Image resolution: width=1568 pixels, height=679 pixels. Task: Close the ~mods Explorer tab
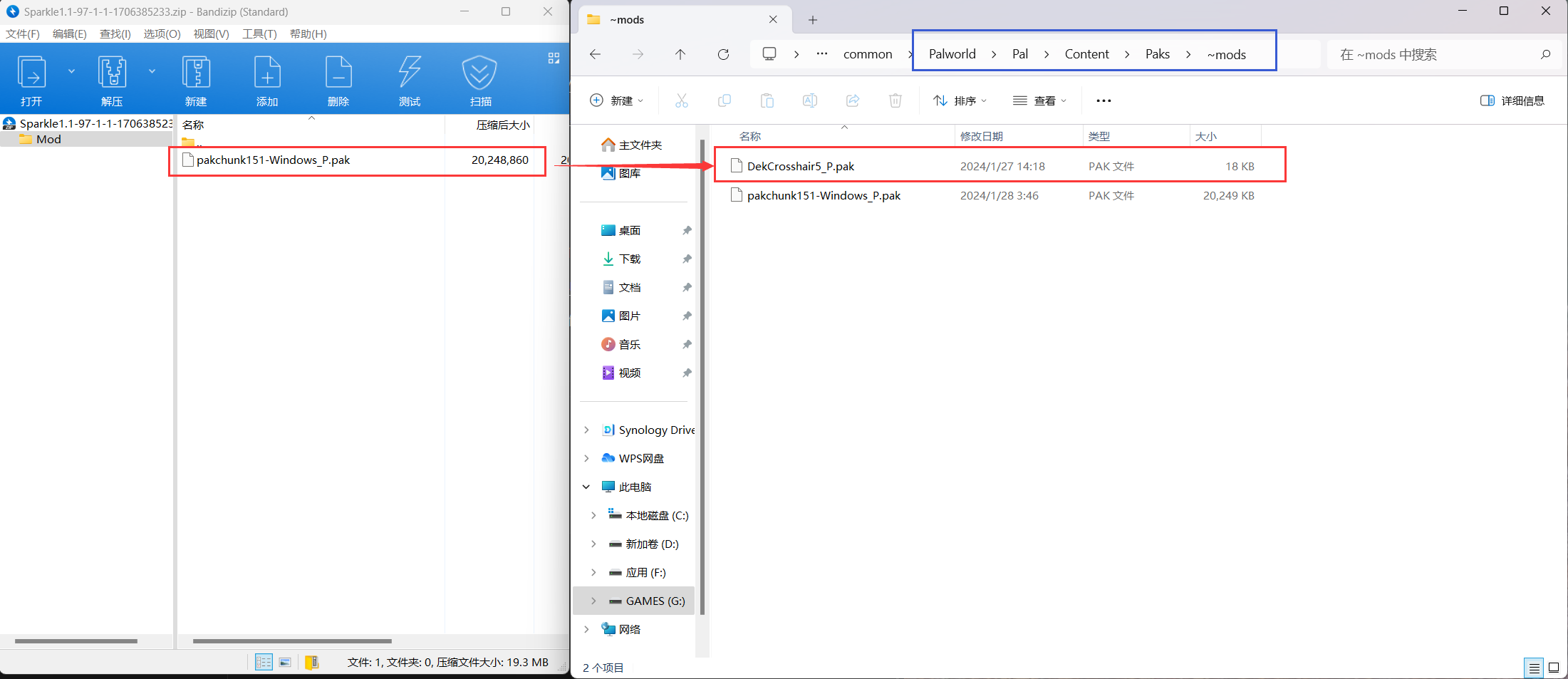pos(773,20)
